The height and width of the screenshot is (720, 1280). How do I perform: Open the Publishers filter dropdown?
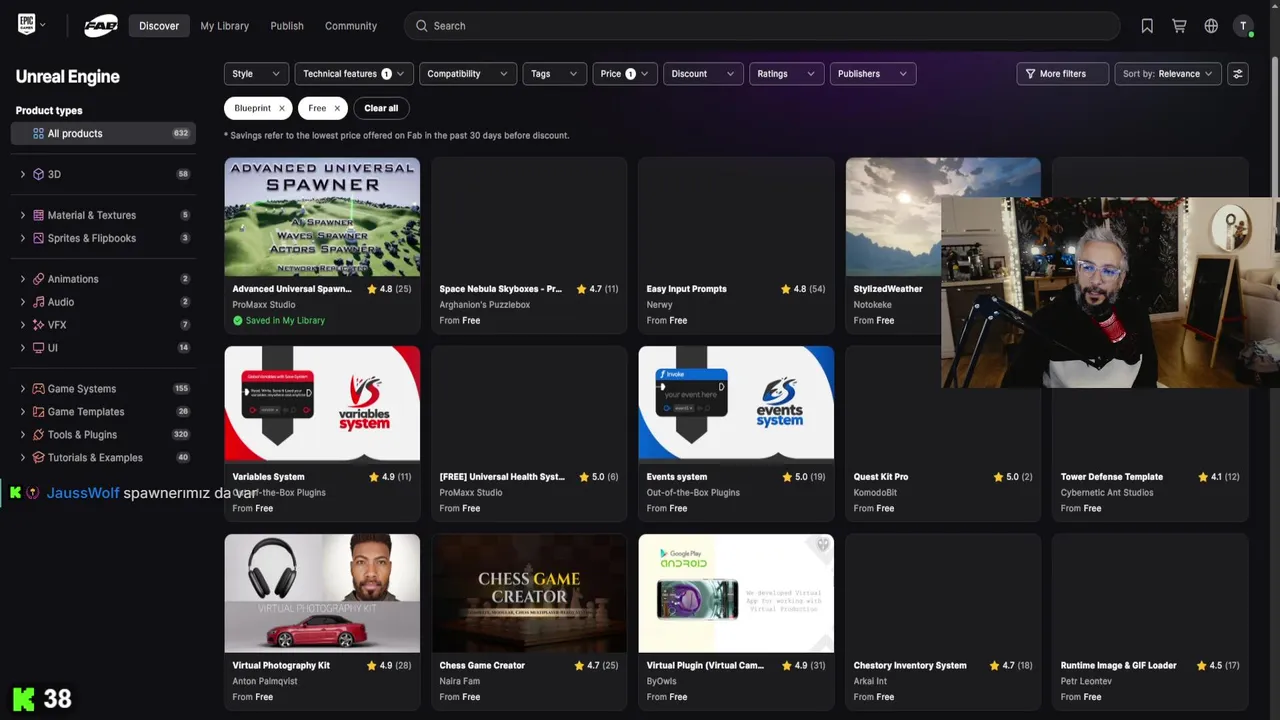(872, 74)
